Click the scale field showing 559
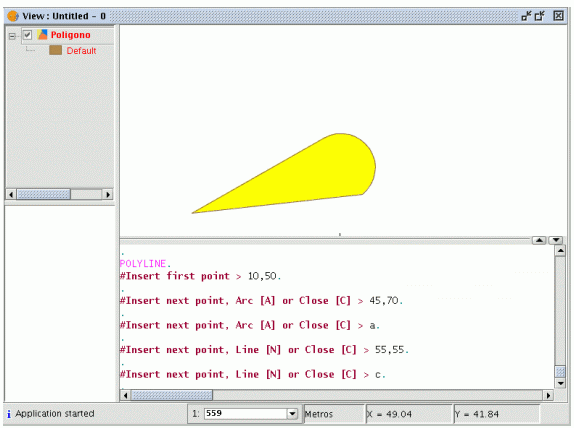This screenshot has height=428, width=574. pos(246,414)
